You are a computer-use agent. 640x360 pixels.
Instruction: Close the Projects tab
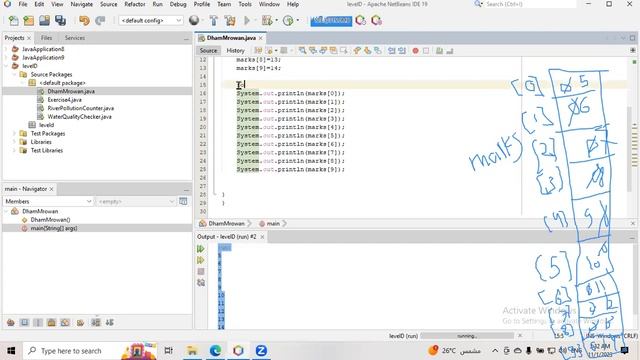(29, 38)
